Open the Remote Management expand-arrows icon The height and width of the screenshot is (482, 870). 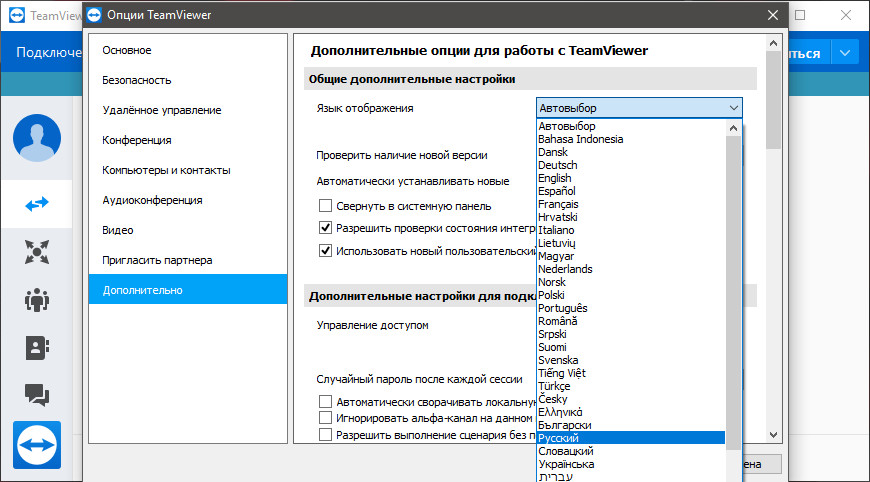pos(37,252)
